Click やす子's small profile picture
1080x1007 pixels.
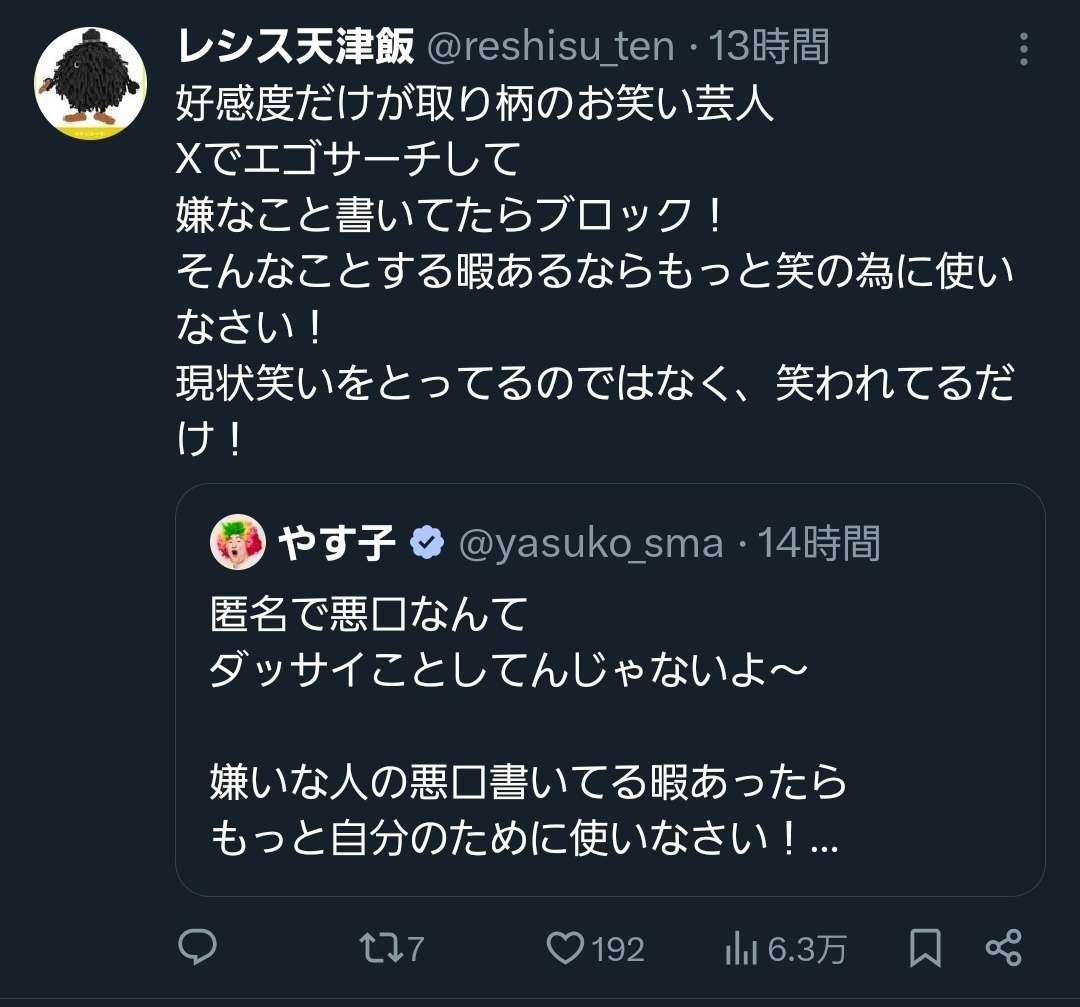[238, 543]
